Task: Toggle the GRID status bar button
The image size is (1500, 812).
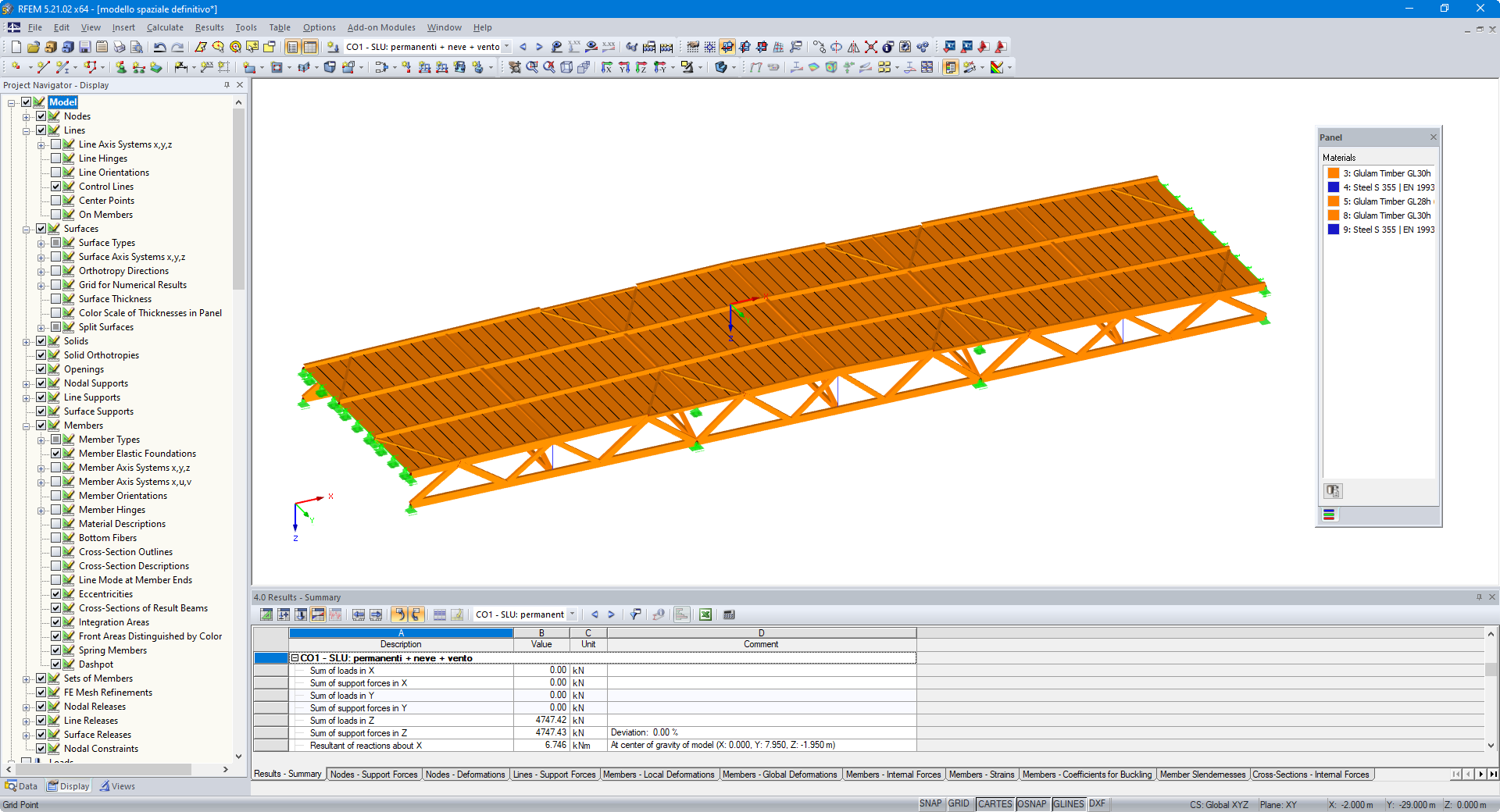Action: tap(959, 804)
